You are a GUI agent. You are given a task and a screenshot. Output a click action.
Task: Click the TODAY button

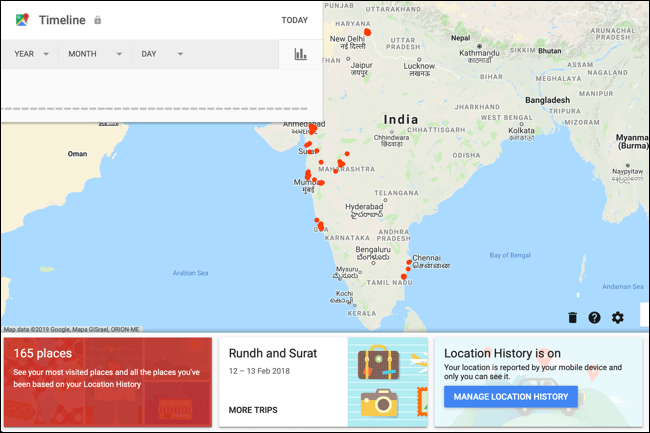click(x=294, y=20)
